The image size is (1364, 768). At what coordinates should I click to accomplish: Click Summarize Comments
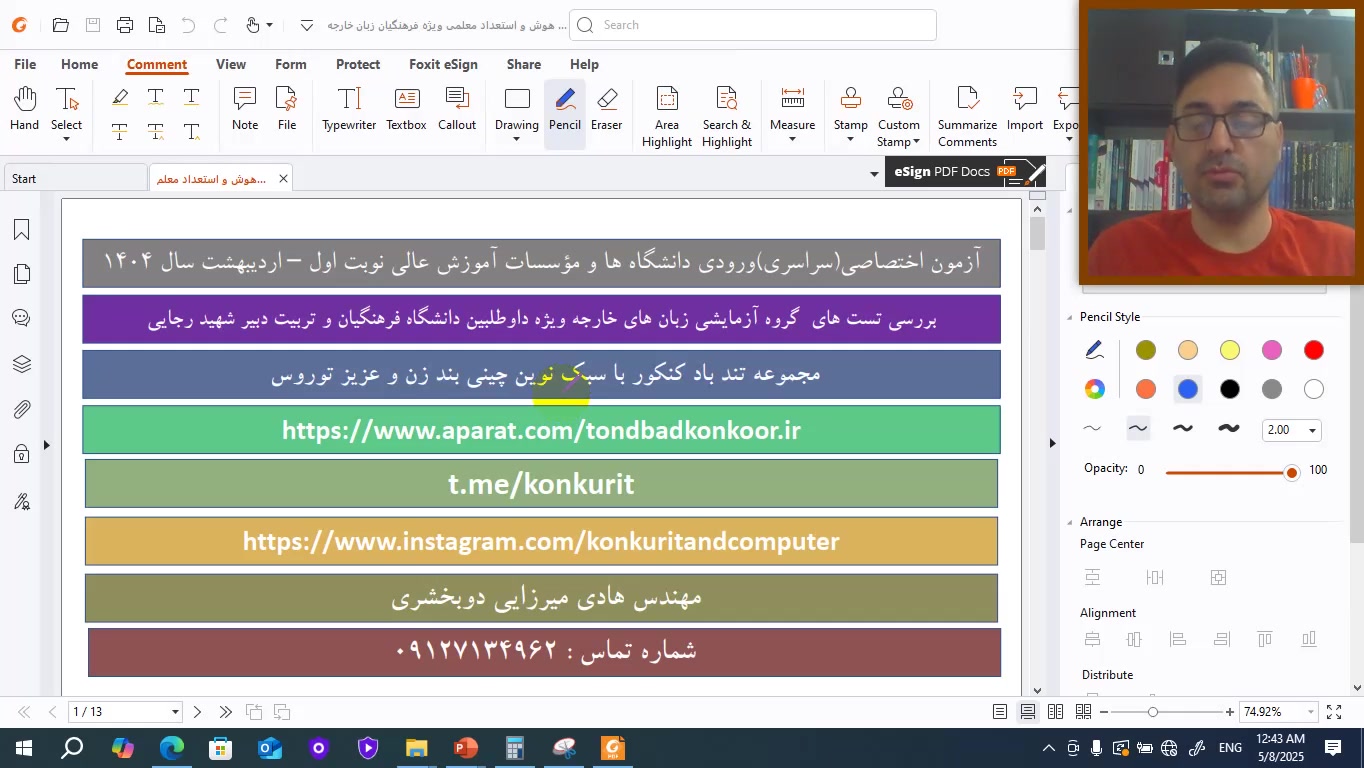967,116
